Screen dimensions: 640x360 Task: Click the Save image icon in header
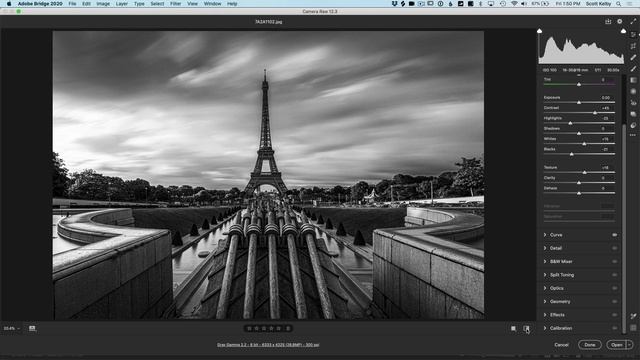(608, 21)
